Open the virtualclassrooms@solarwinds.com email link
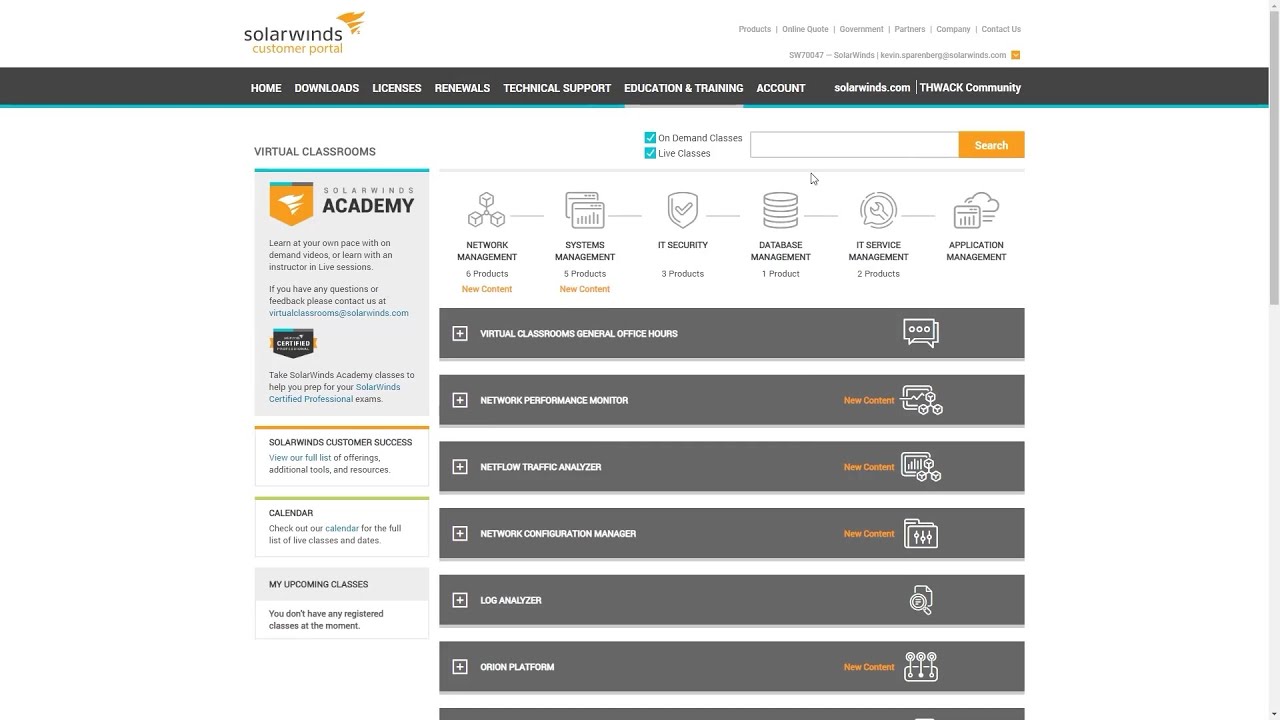This screenshot has height=720, width=1280. point(338,313)
